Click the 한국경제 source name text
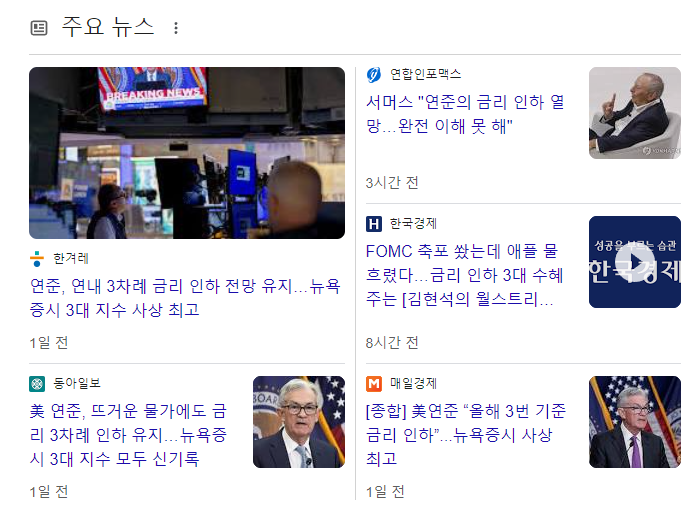The height and width of the screenshot is (509, 698). [x=413, y=223]
